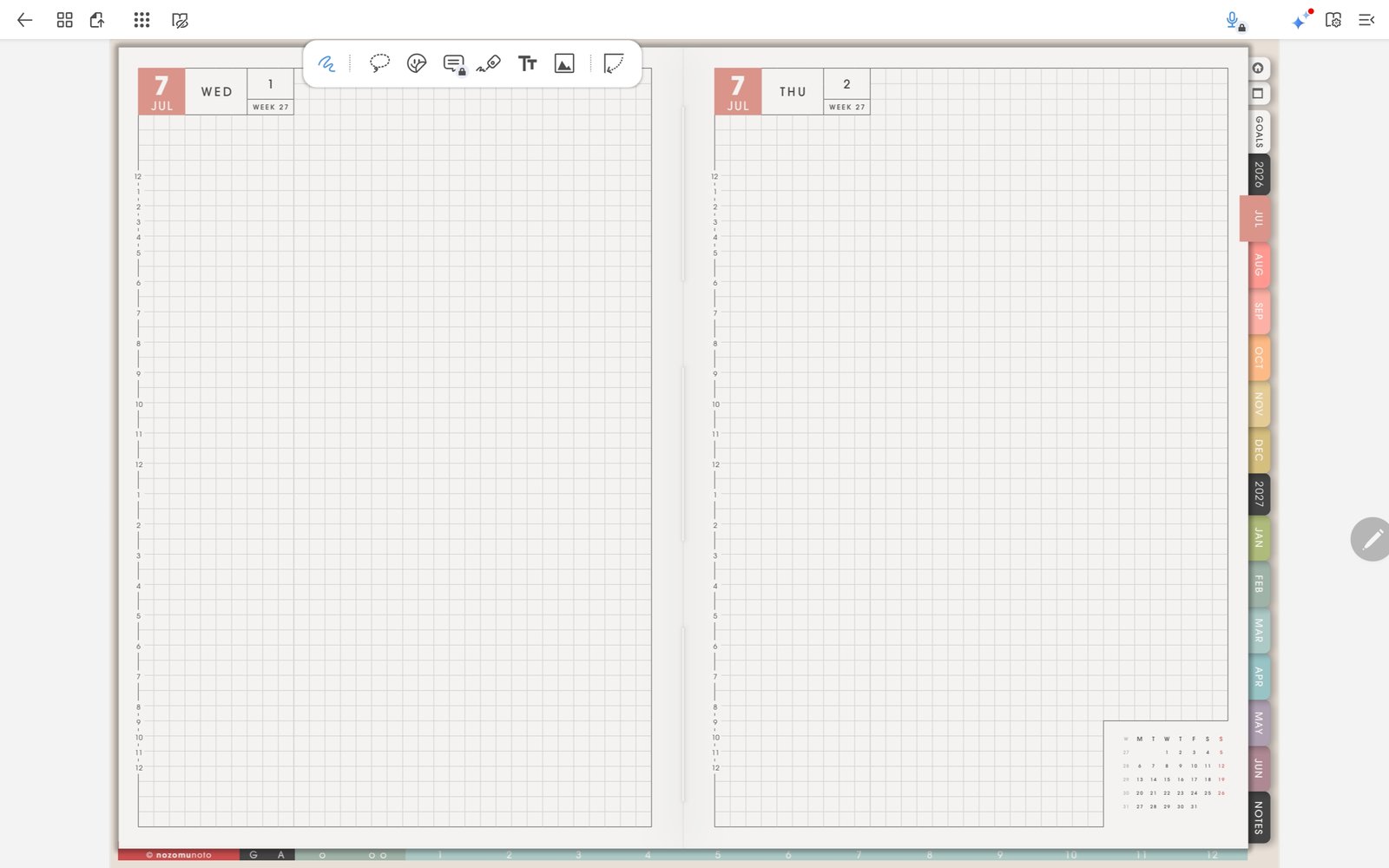This screenshot has height=868, width=1389.
Task: Open the share/export page icon
Action: (x=97, y=20)
